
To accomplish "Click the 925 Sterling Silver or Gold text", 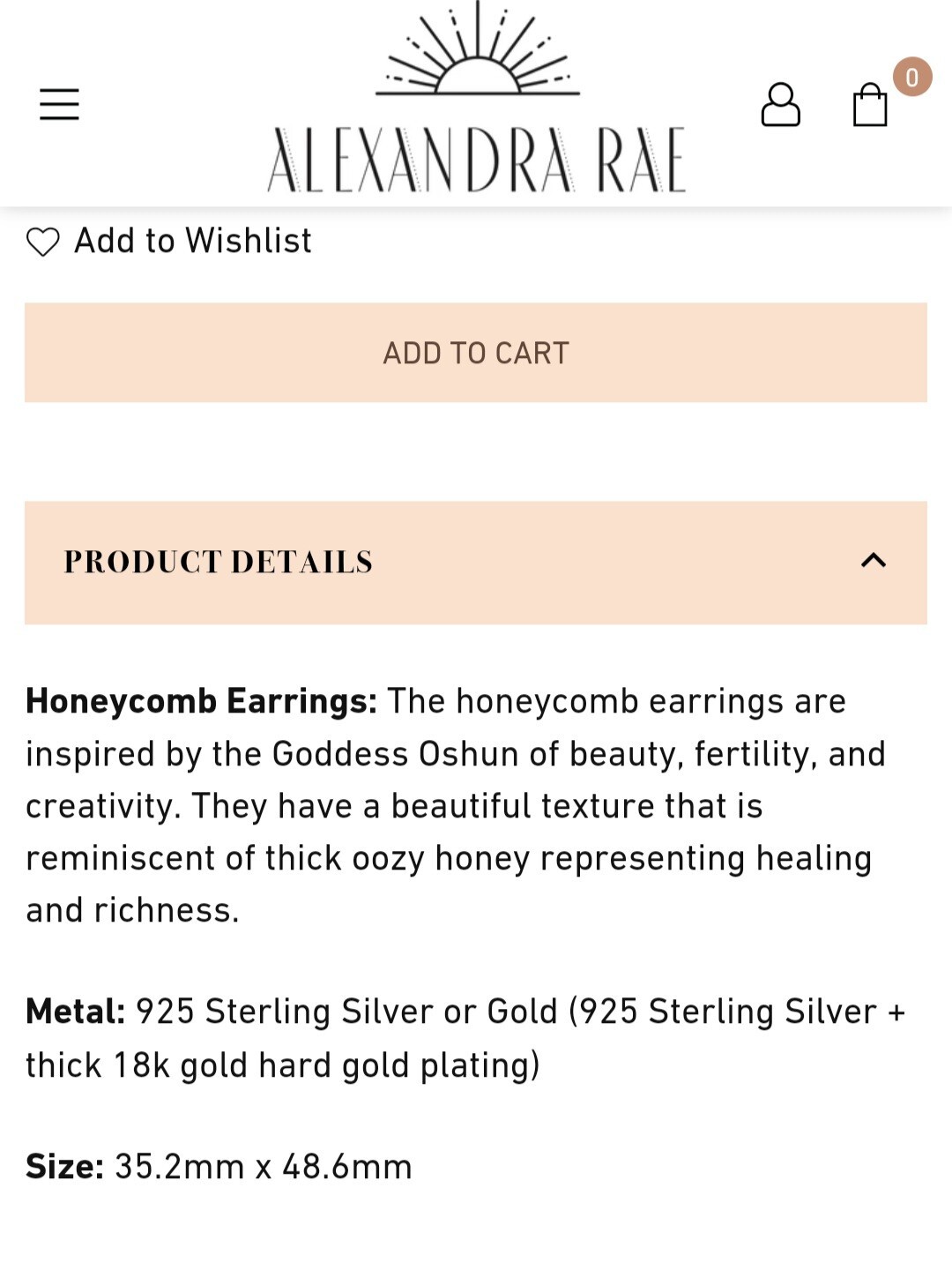I will (346, 1012).
